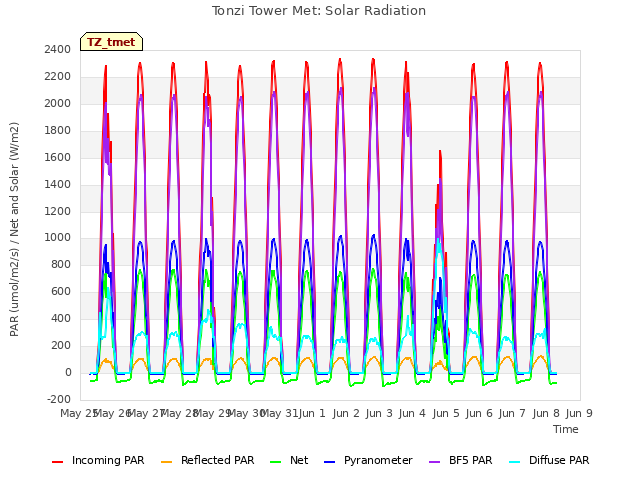Click the reduced Jun 5 Incoming PAR peak

[440, 152]
